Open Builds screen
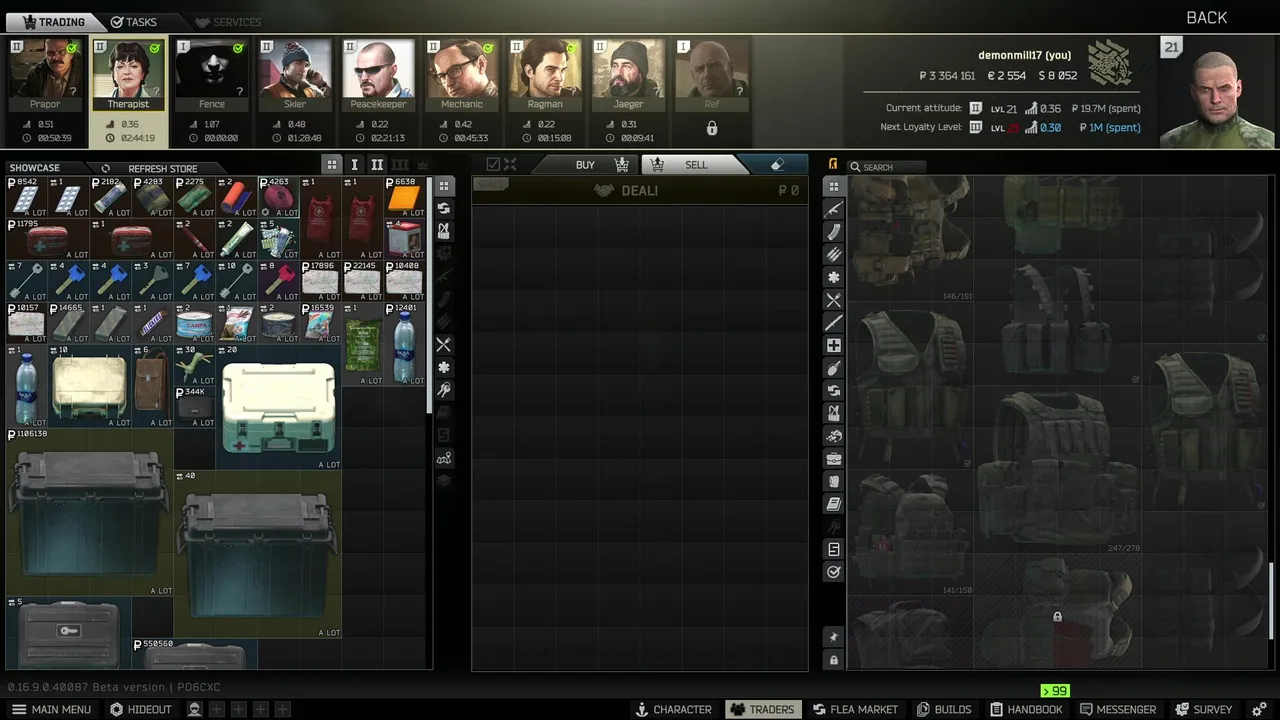Viewport: 1280px width, 720px height. point(944,709)
